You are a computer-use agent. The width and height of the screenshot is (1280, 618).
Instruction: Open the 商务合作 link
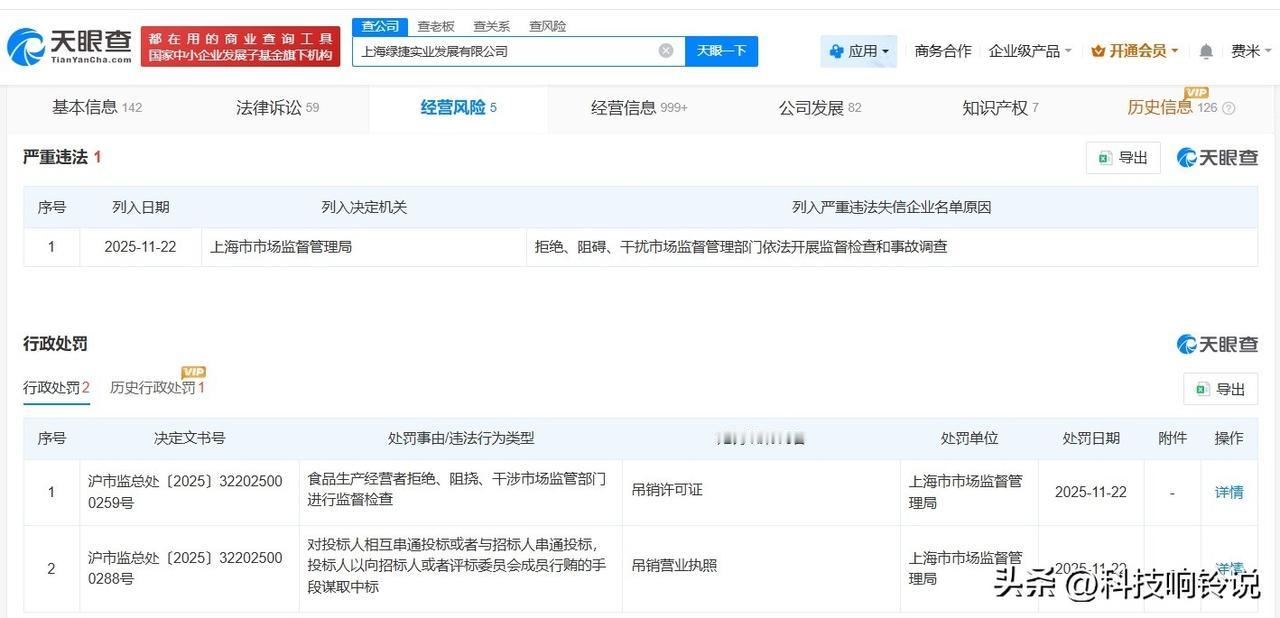click(943, 51)
